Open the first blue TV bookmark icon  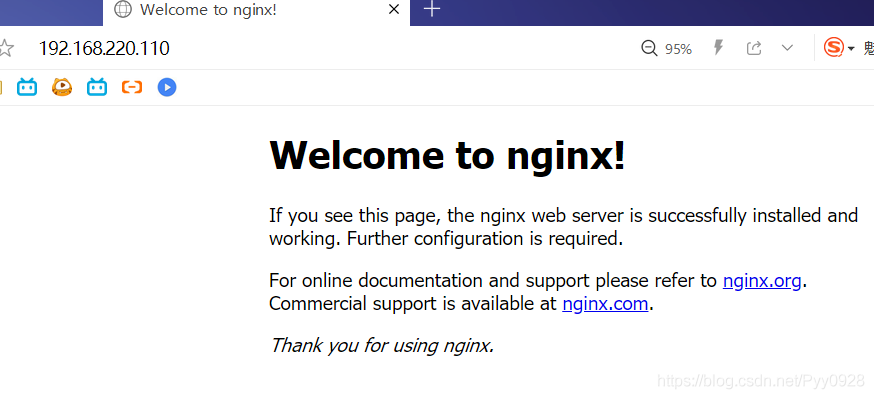point(27,87)
